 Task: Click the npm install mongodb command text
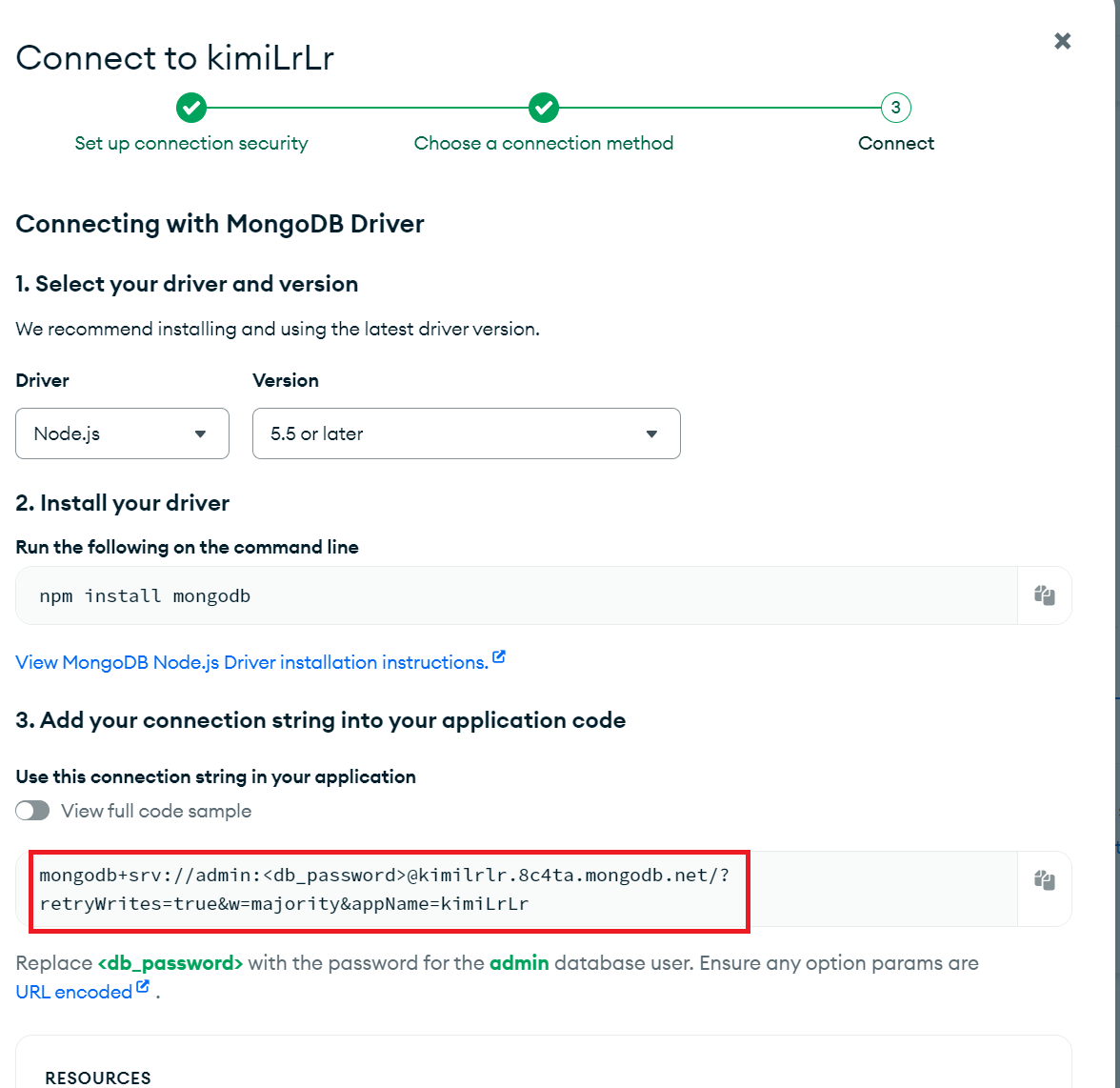pyautogui.click(x=145, y=595)
